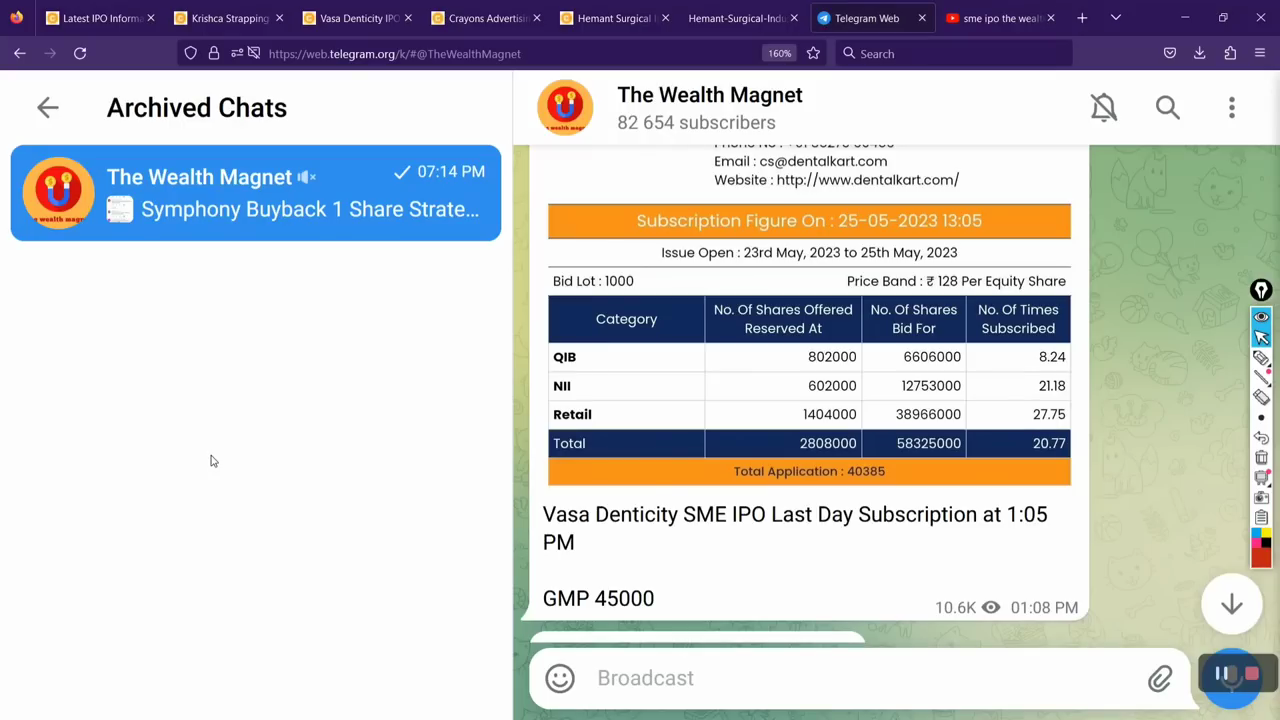Select the pen nib annotation icon
The image size is (1280, 720).
point(1261,291)
